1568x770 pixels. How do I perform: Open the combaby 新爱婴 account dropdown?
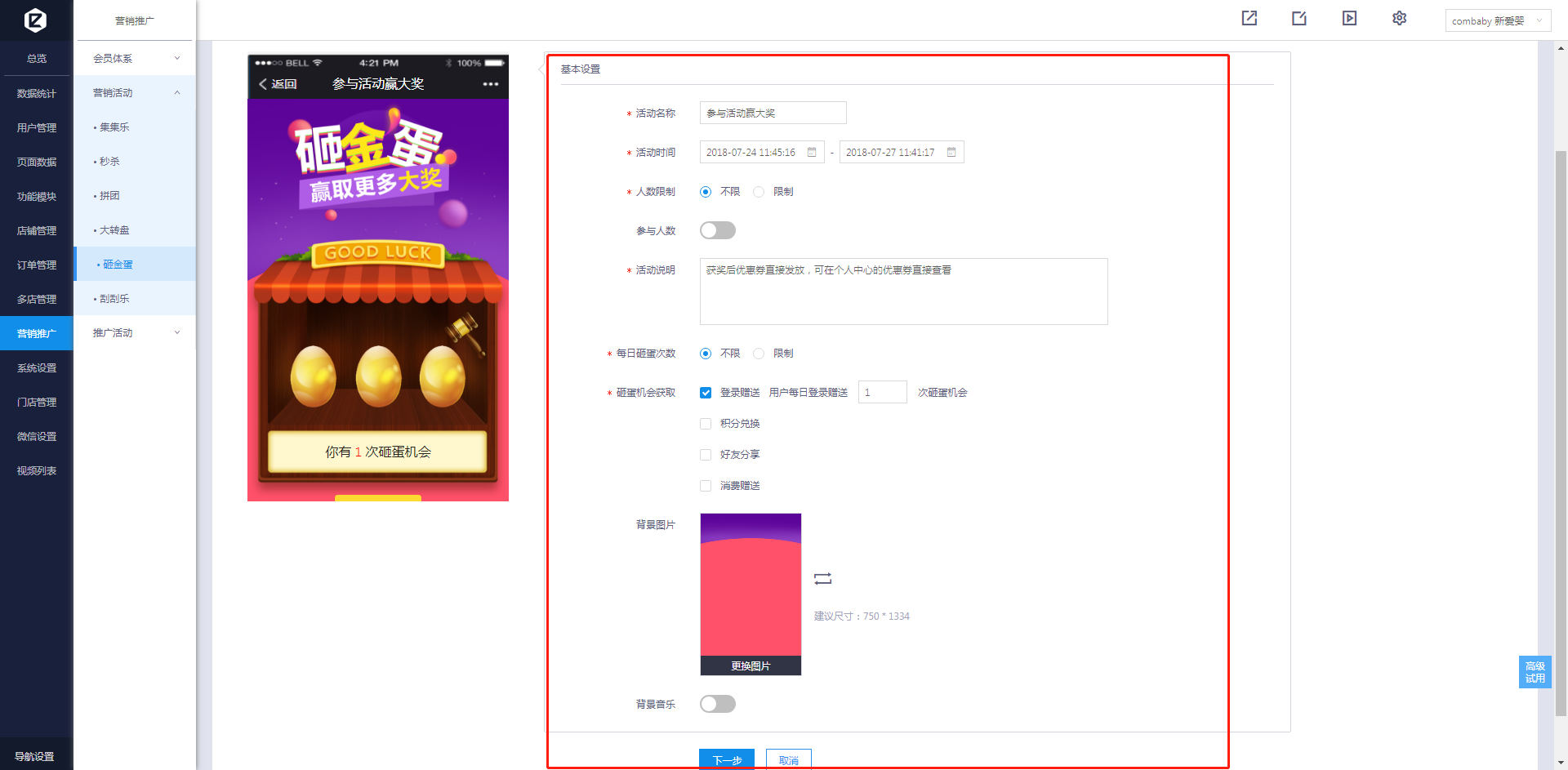click(x=1497, y=21)
